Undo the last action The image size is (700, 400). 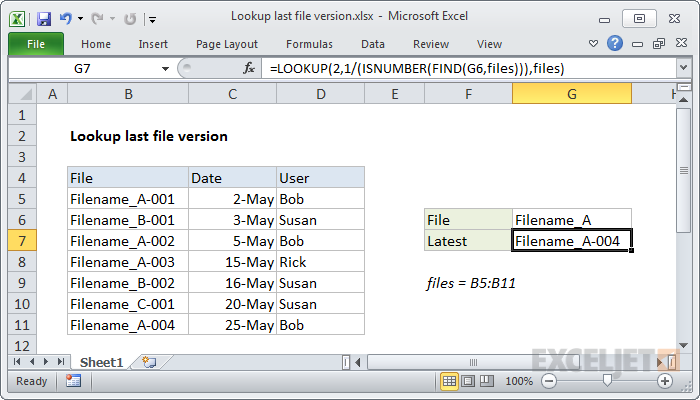pyautogui.click(x=66, y=19)
